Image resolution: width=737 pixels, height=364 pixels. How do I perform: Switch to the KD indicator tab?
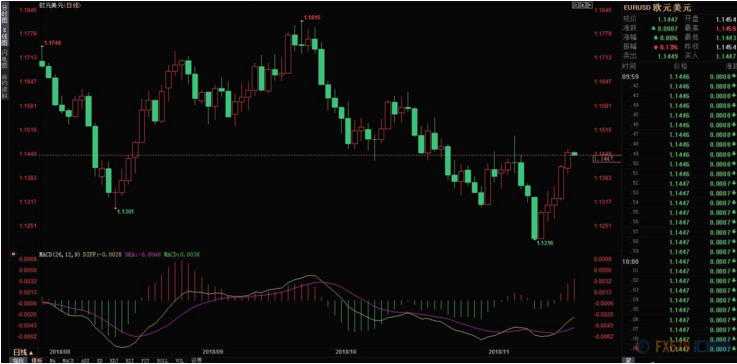tap(101, 360)
